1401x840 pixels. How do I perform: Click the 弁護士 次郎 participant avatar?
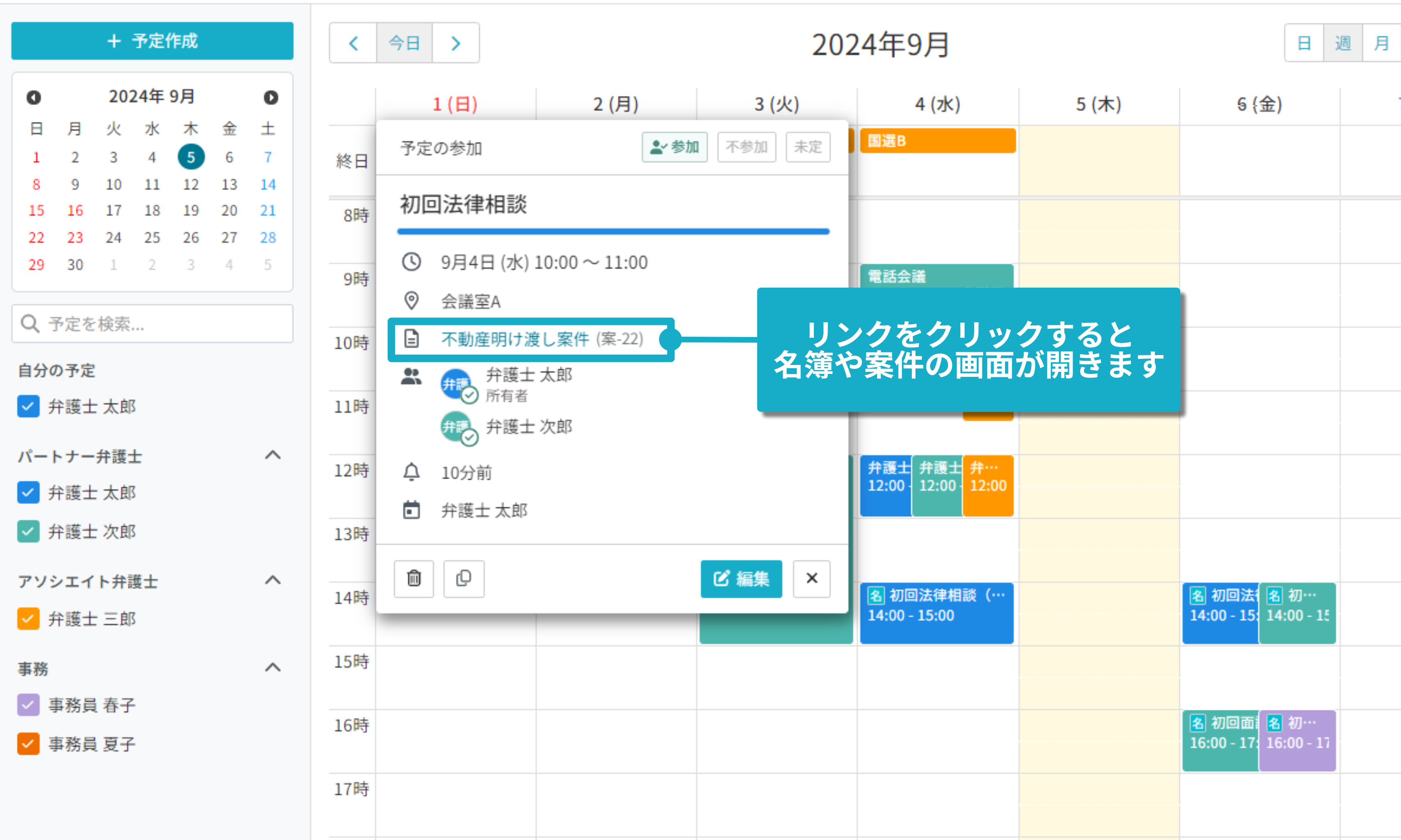(456, 426)
